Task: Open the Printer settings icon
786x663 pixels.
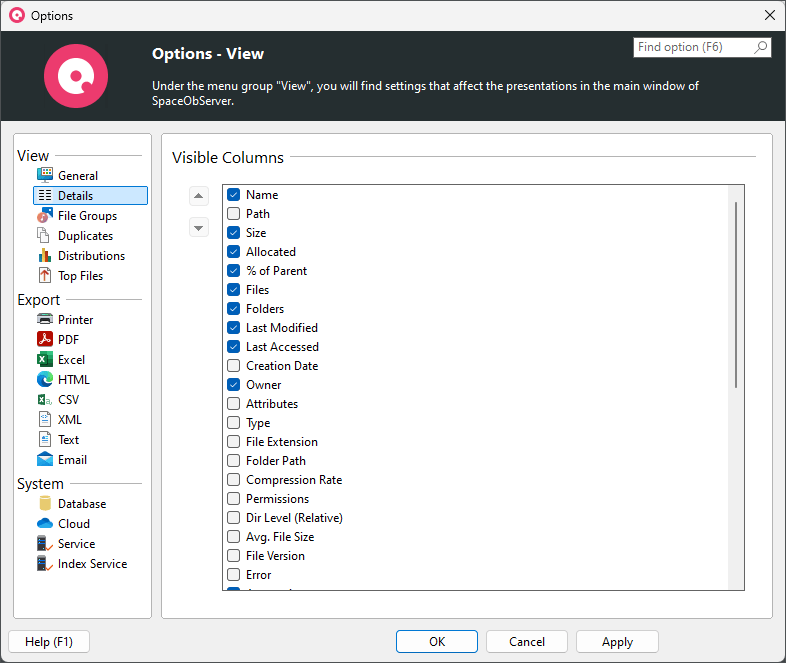Action: point(44,320)
